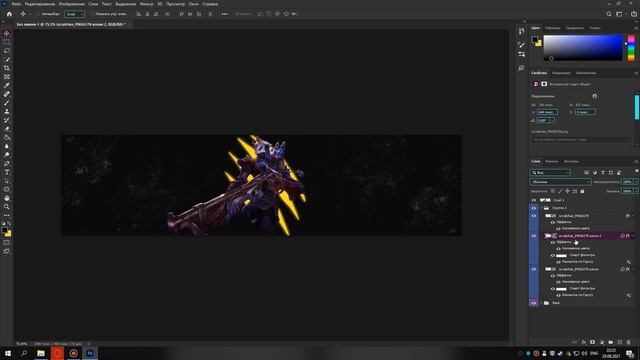Open the History collapsed panel icon
Viewport: 640px width, 360px height.
[521, 31]
